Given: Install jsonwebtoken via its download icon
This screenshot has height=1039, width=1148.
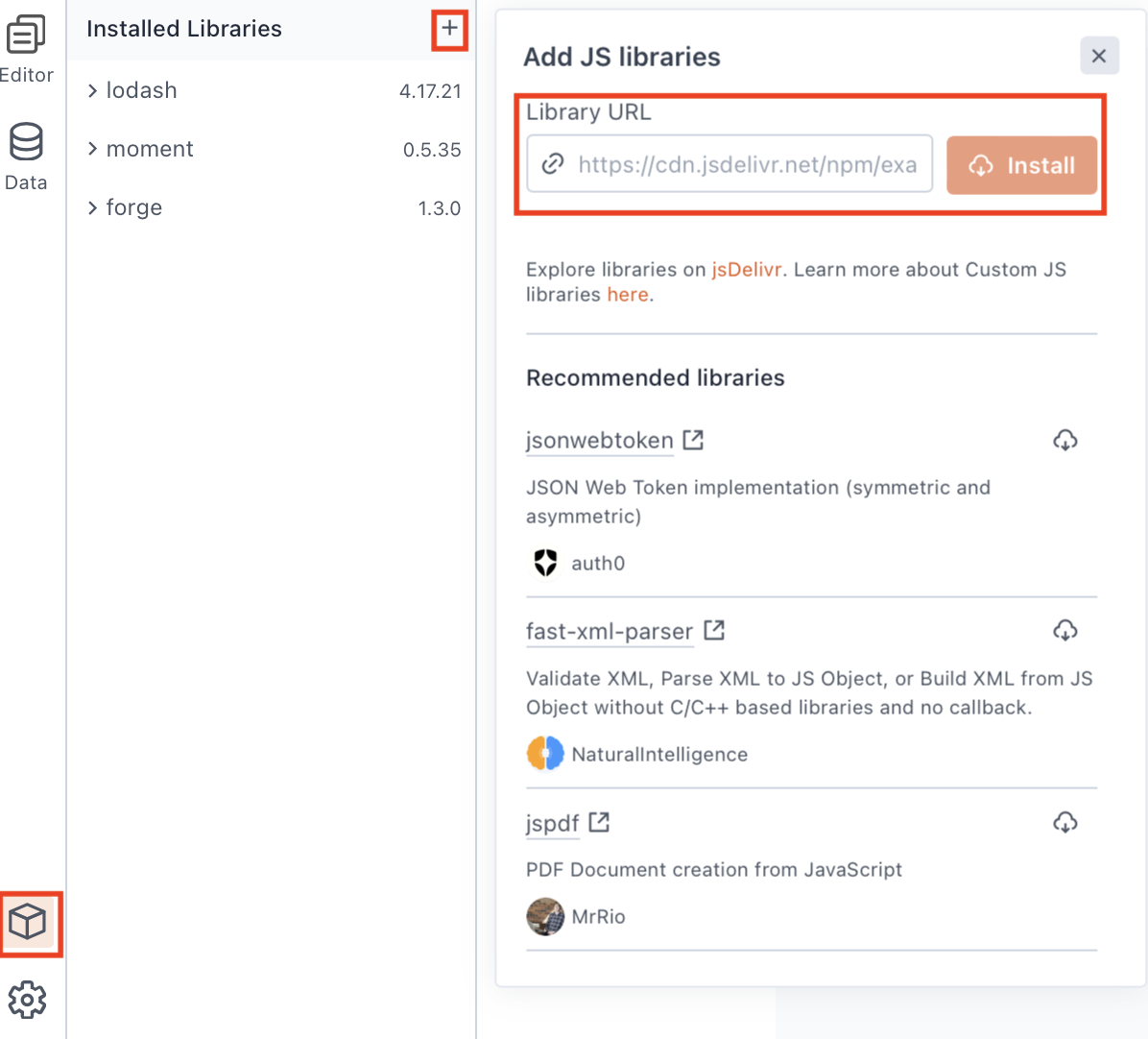Looking at the screenshot, I should [x=1065, y=441].
